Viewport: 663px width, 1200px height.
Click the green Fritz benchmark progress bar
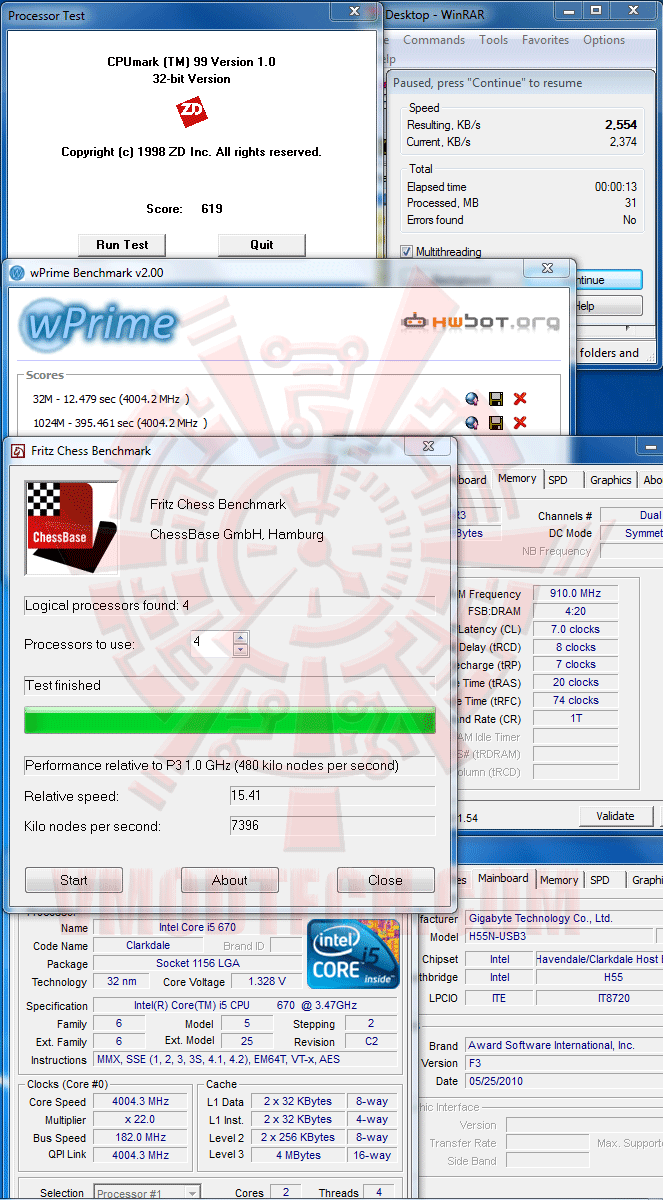230,721
